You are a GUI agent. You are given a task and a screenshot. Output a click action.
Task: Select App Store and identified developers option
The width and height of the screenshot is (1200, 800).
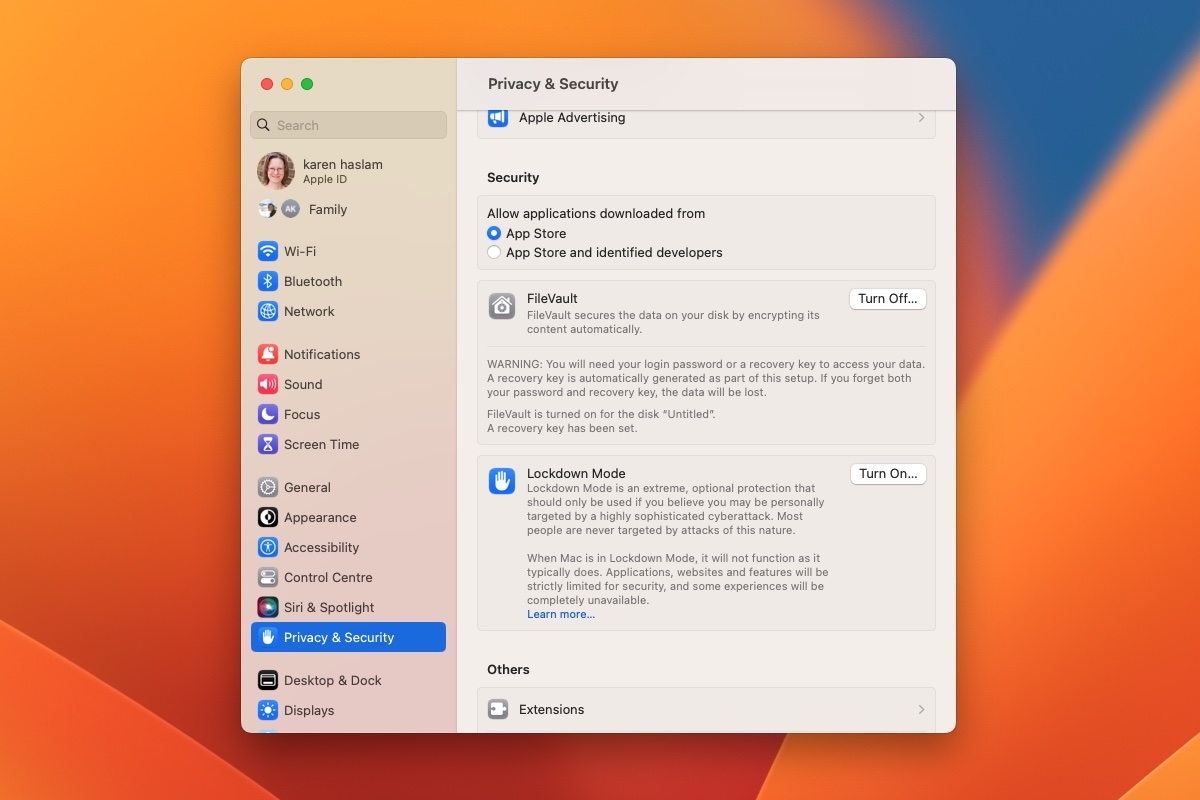[494, 252]
